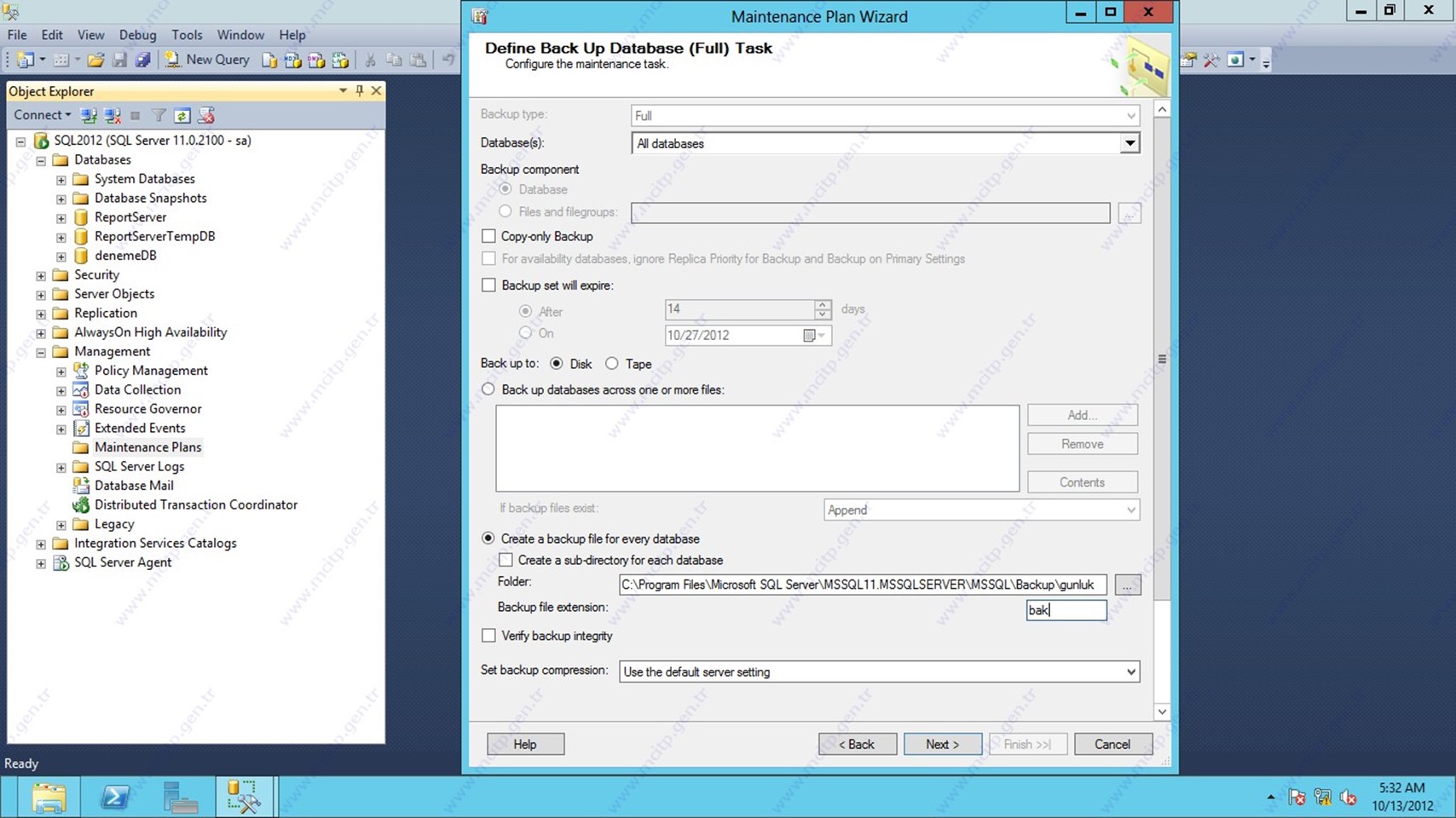Expand the SQL Server Logs folder
Viewport: 1456px width, 818px height.
click(61, 467)
